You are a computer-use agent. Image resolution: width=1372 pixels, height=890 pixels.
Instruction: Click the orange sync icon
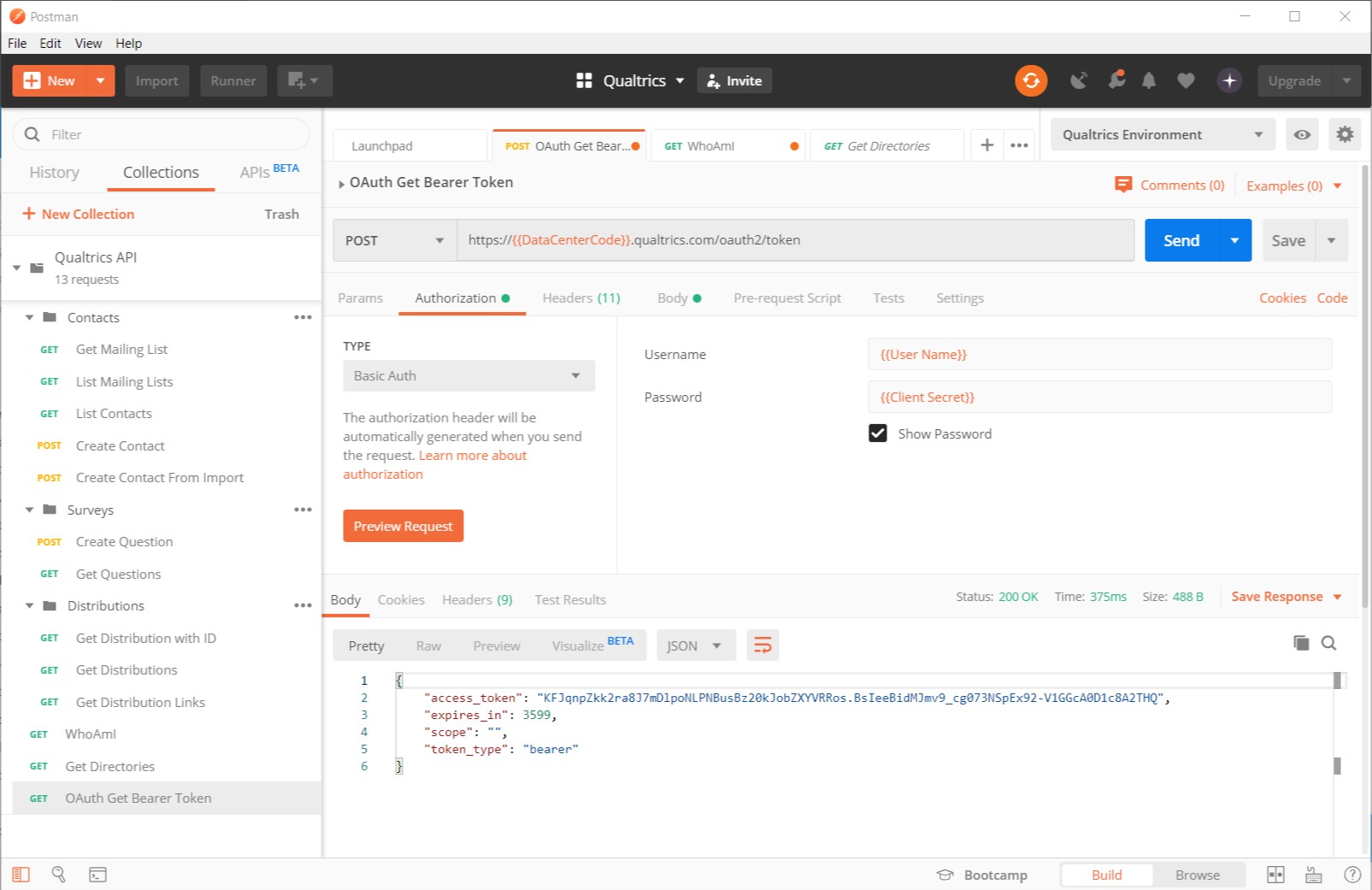1031,80
